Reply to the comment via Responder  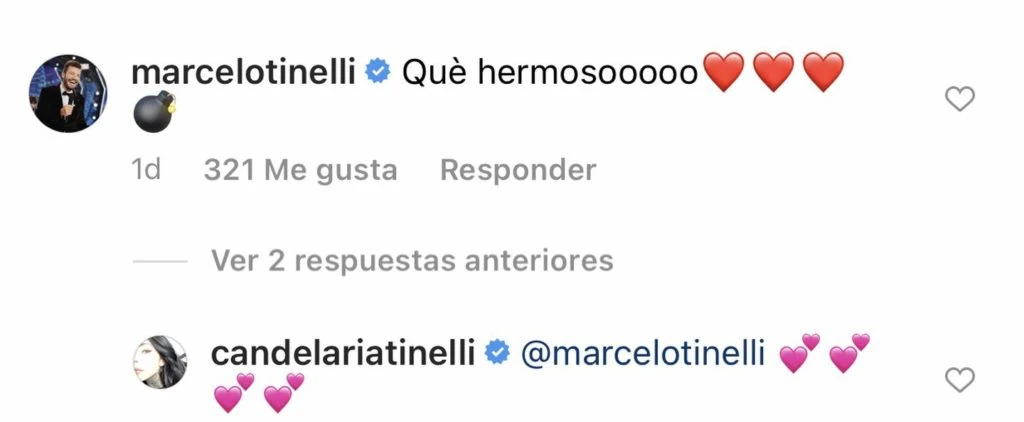click(518, 170)
